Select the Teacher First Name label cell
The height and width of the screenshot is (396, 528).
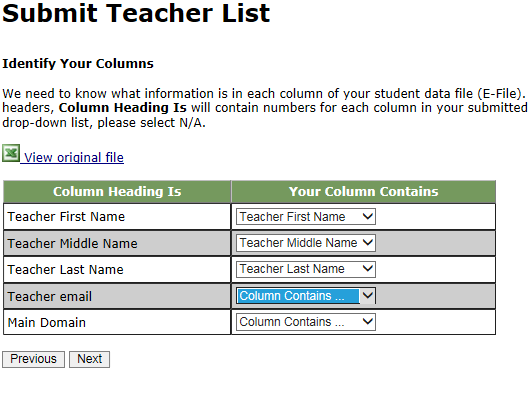[117, 217]
